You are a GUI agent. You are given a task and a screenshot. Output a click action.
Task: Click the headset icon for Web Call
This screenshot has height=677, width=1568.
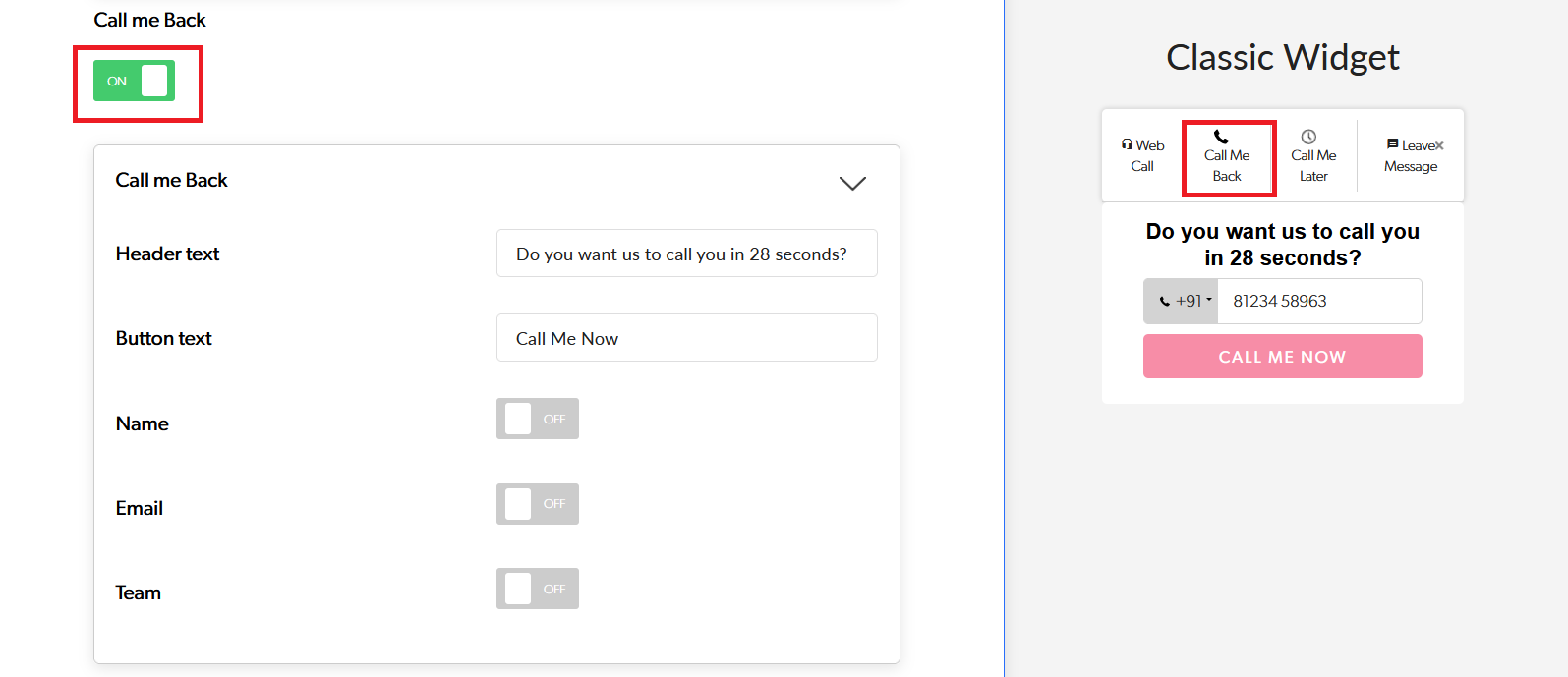(1127, 144)
